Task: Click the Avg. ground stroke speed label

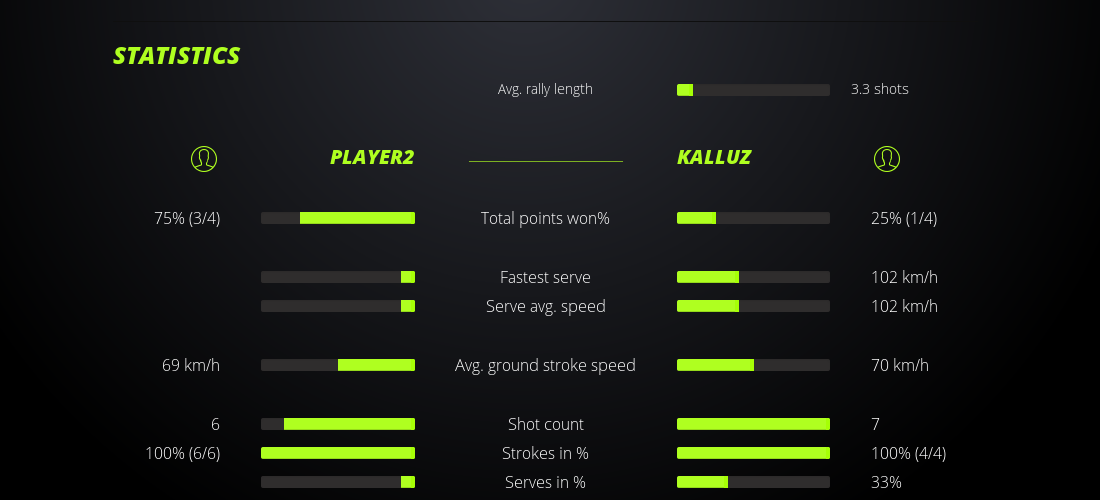Action: pyautogui.click(x=545, y=365)
